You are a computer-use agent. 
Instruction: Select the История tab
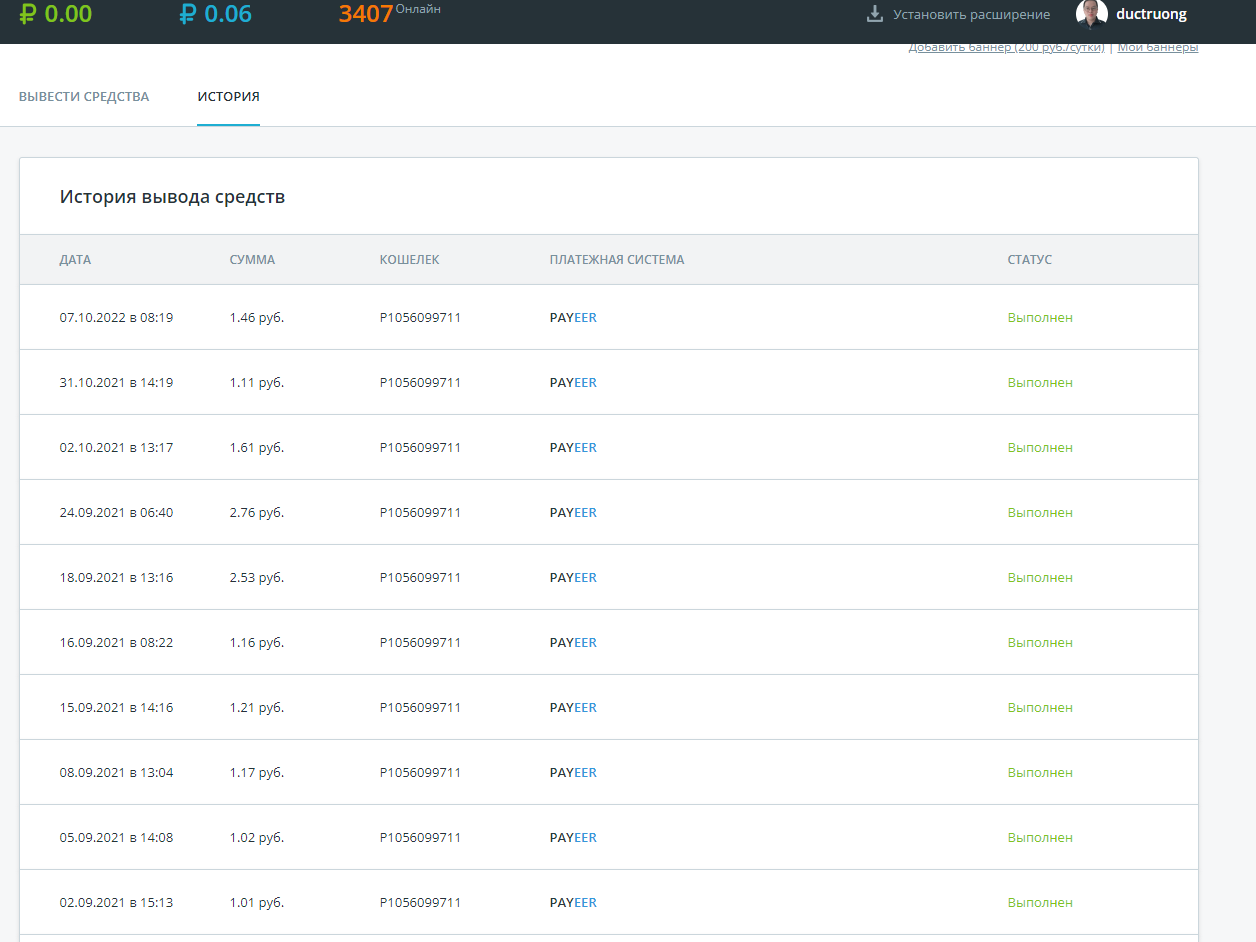(228, 97)
